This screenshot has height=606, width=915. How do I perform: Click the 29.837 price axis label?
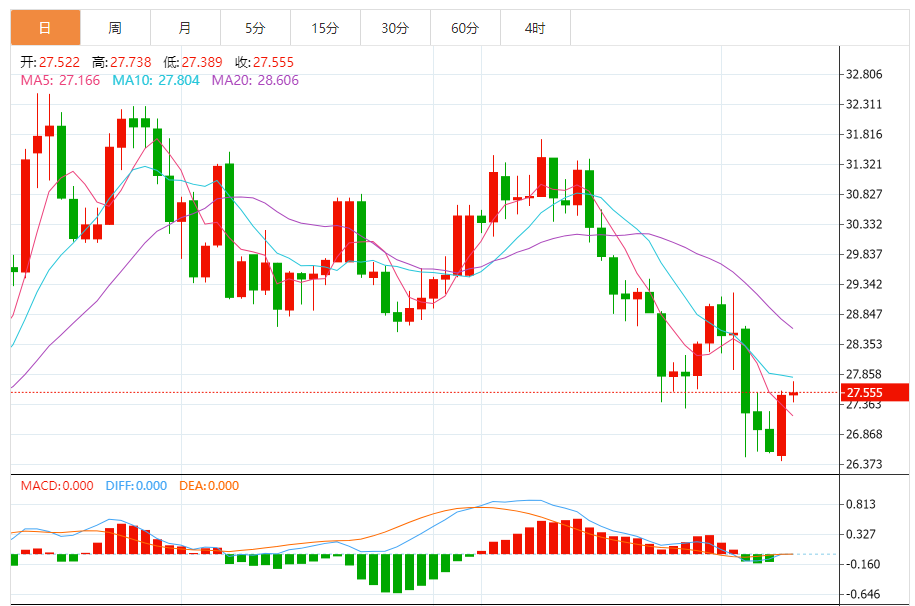(x=864, y=254)
